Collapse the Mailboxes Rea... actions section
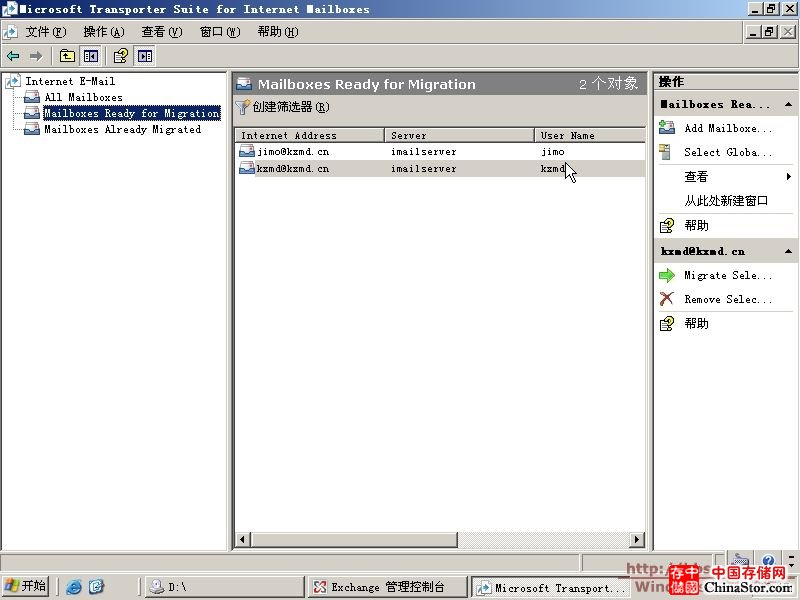 (788, 104)
